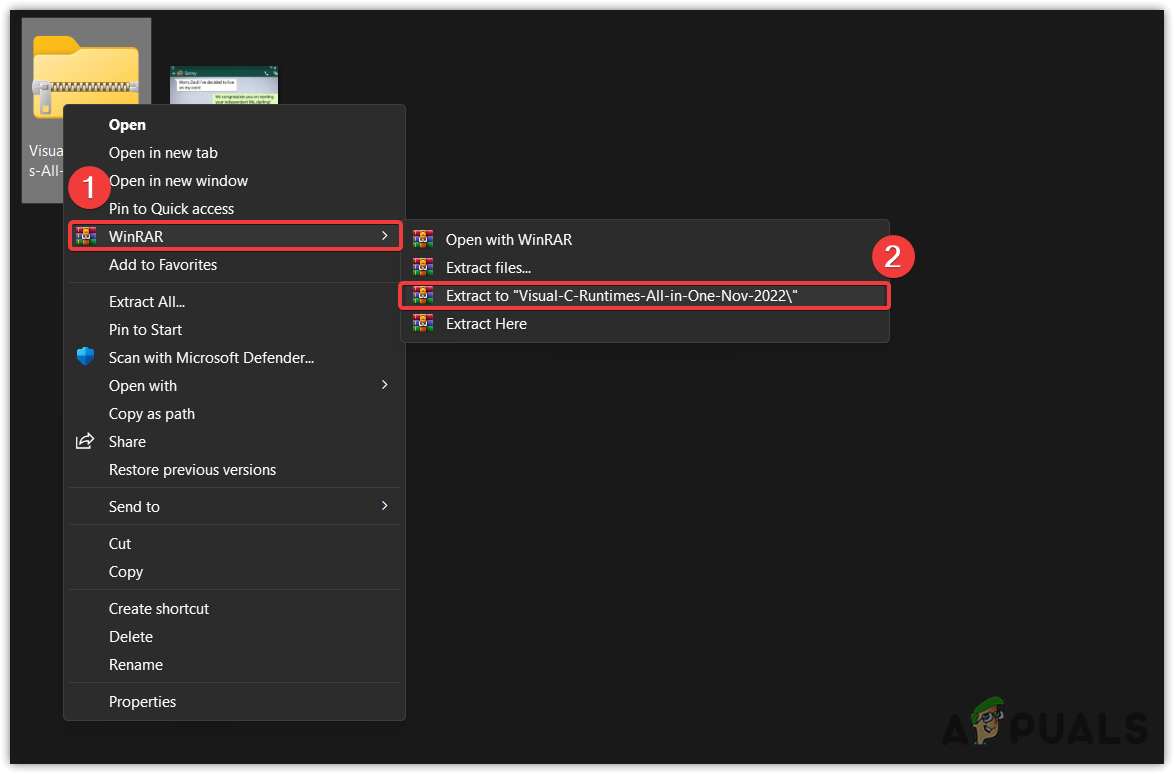The image size is (1174, 774).
Task: Click the WinRAR icon beside 'Open with WinRAR'
Action: coord(424,239)
